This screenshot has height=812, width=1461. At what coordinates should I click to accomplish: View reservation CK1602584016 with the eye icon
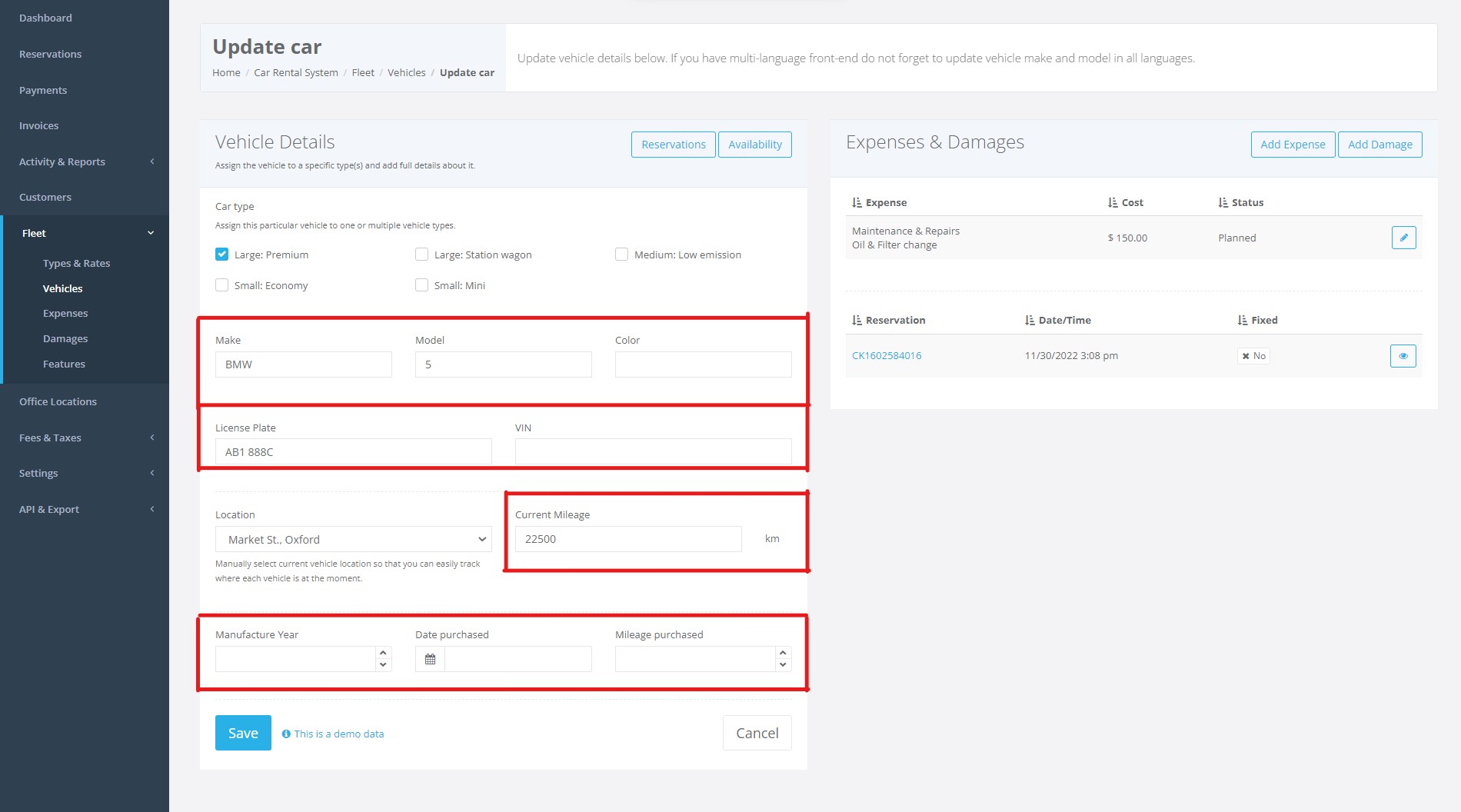1403,356
